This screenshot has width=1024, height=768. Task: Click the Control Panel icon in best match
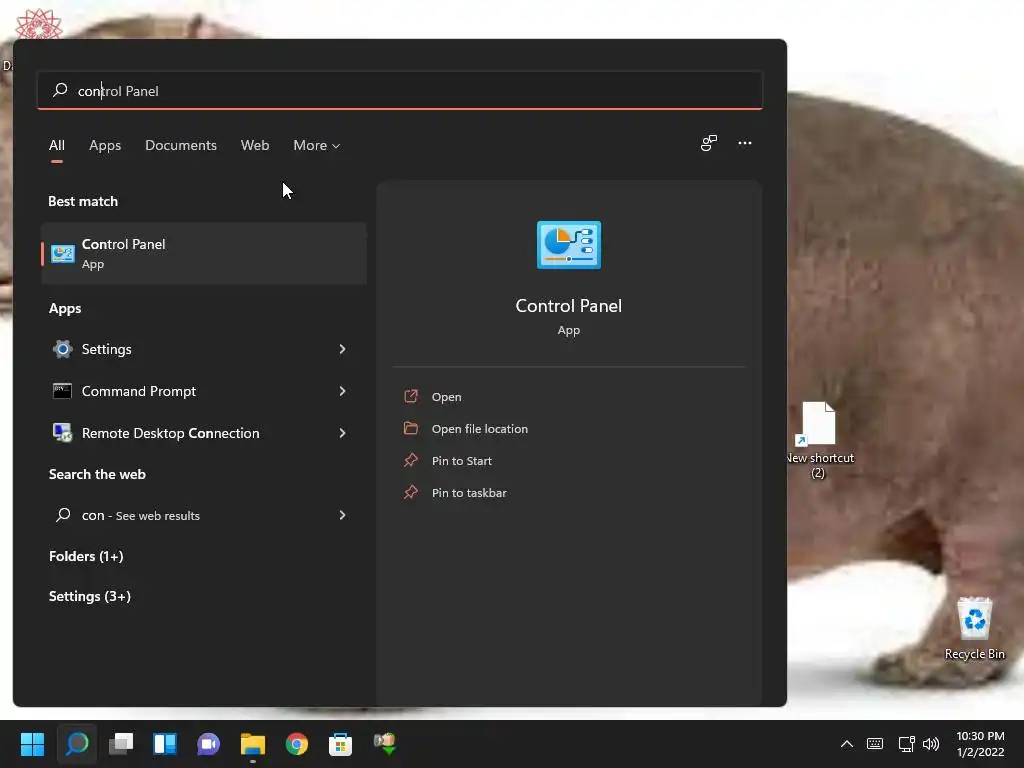point(63,253)
